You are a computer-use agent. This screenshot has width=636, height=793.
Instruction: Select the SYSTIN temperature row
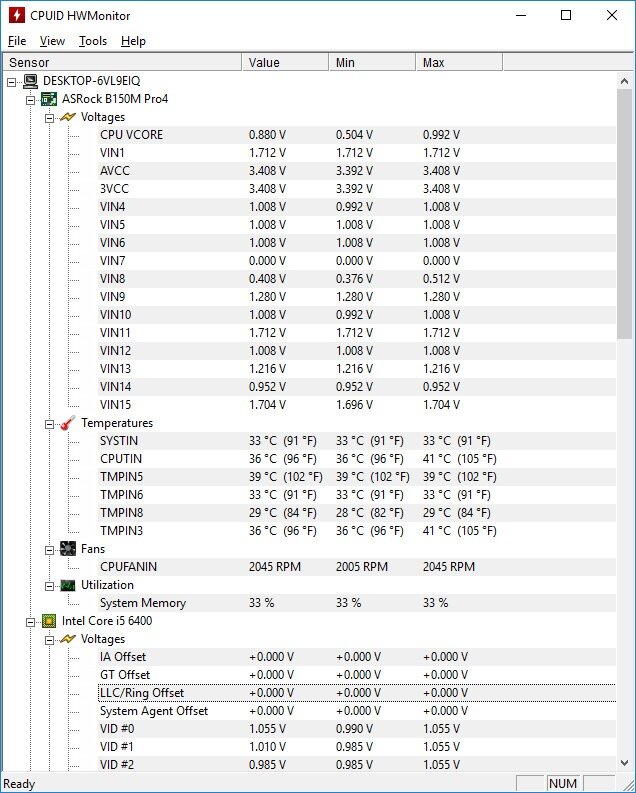(x=357, y=441)
